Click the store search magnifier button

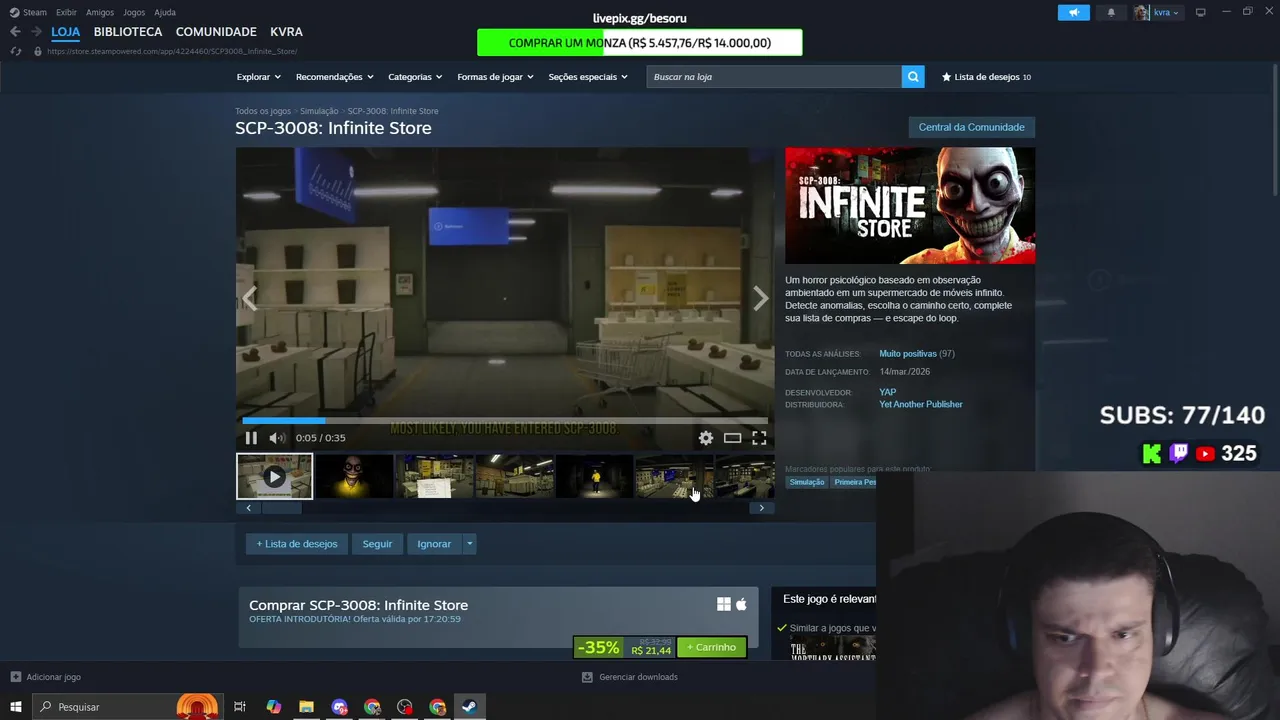[913, 76]
